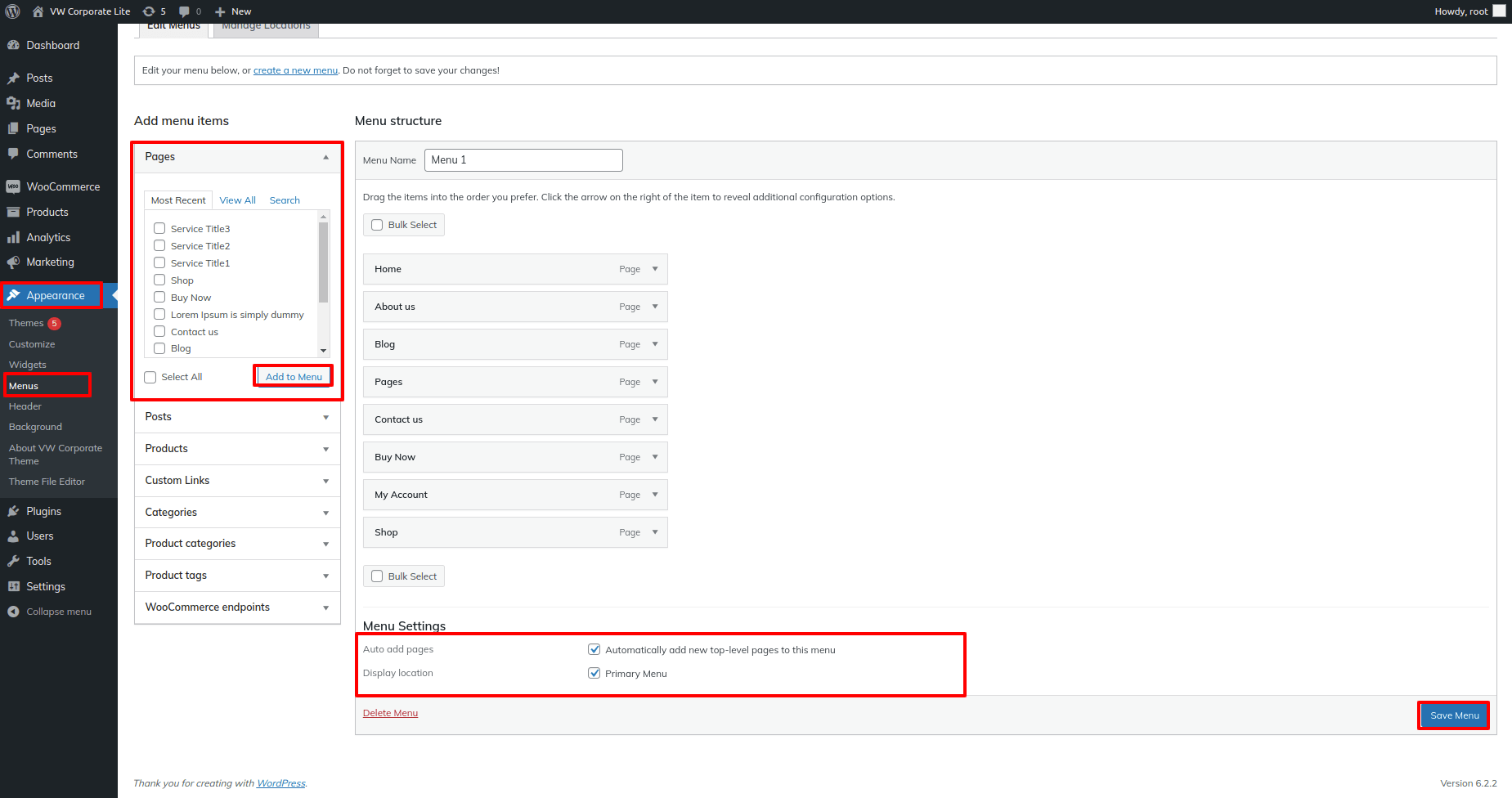This screenshot has height=798, width=1512.
Task: Click the Media icon in sidebar
Action: tap(13, 104)
